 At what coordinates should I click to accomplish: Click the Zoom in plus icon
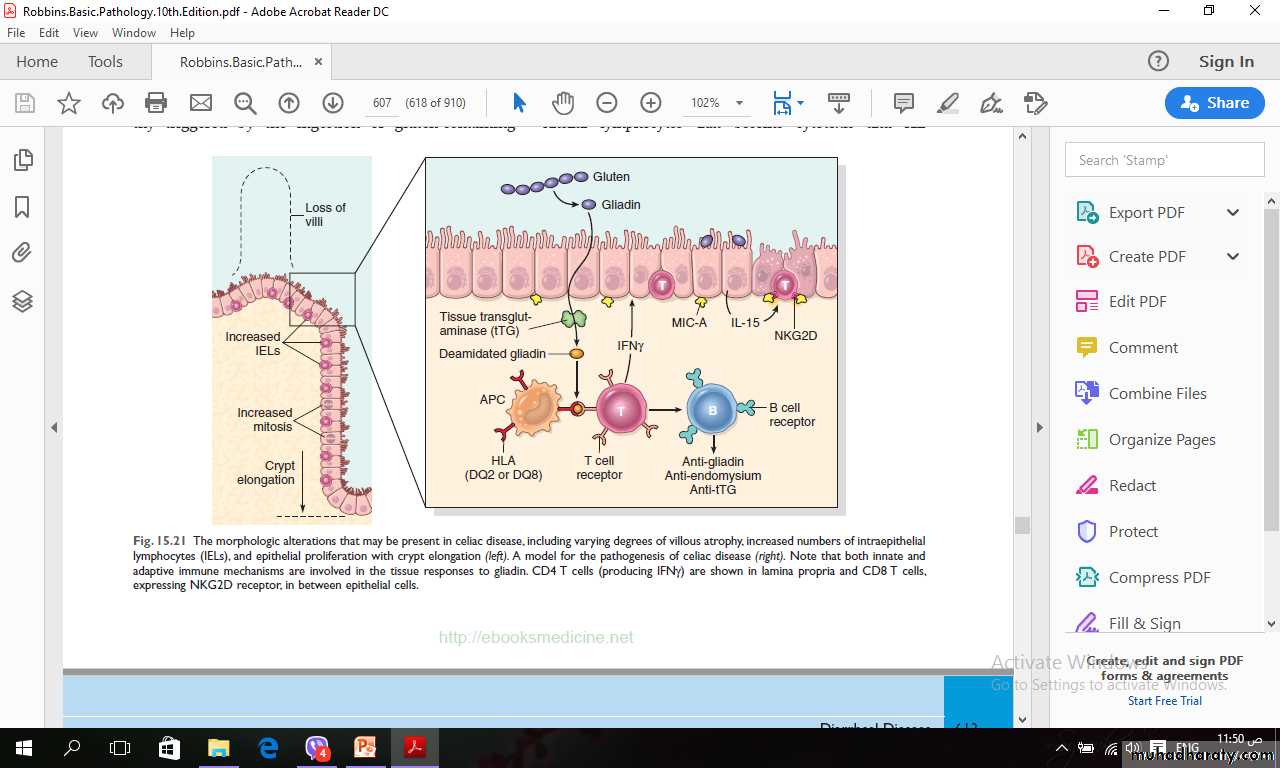tap(651, 103)
